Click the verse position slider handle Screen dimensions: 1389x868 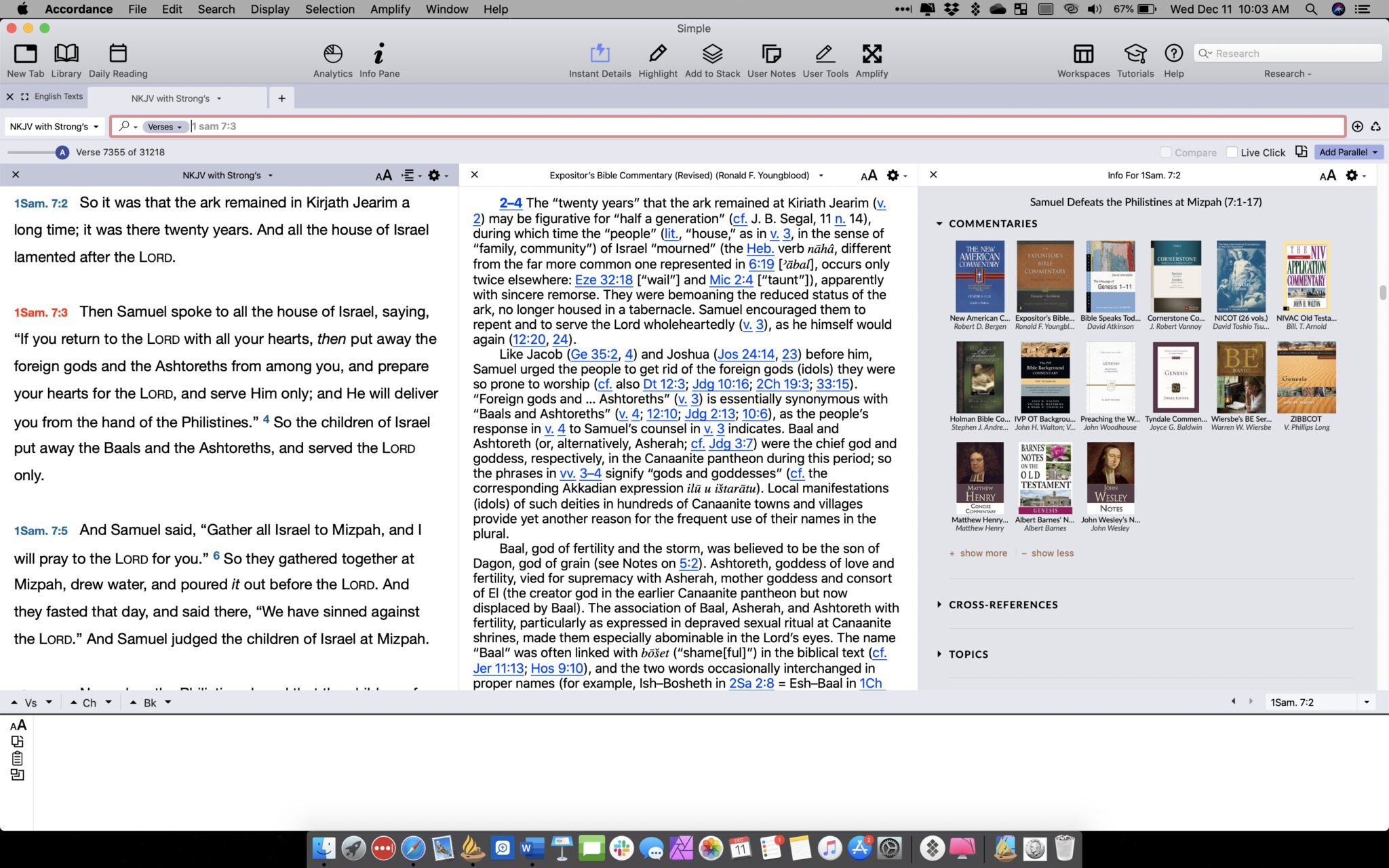pyautogui.click(x=62, y=152)
